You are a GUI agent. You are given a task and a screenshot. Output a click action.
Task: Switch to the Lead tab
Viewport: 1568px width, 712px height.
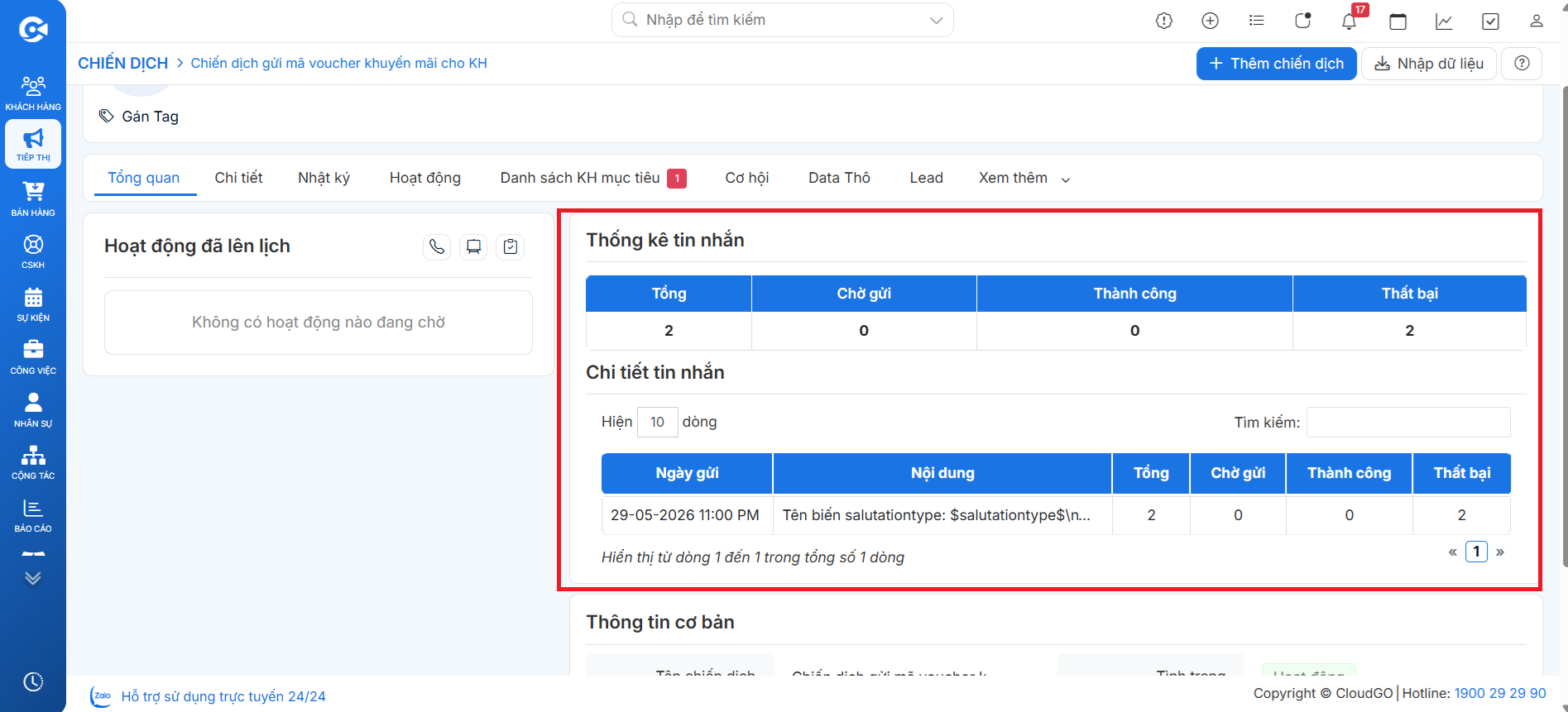[x=926, y=178]
